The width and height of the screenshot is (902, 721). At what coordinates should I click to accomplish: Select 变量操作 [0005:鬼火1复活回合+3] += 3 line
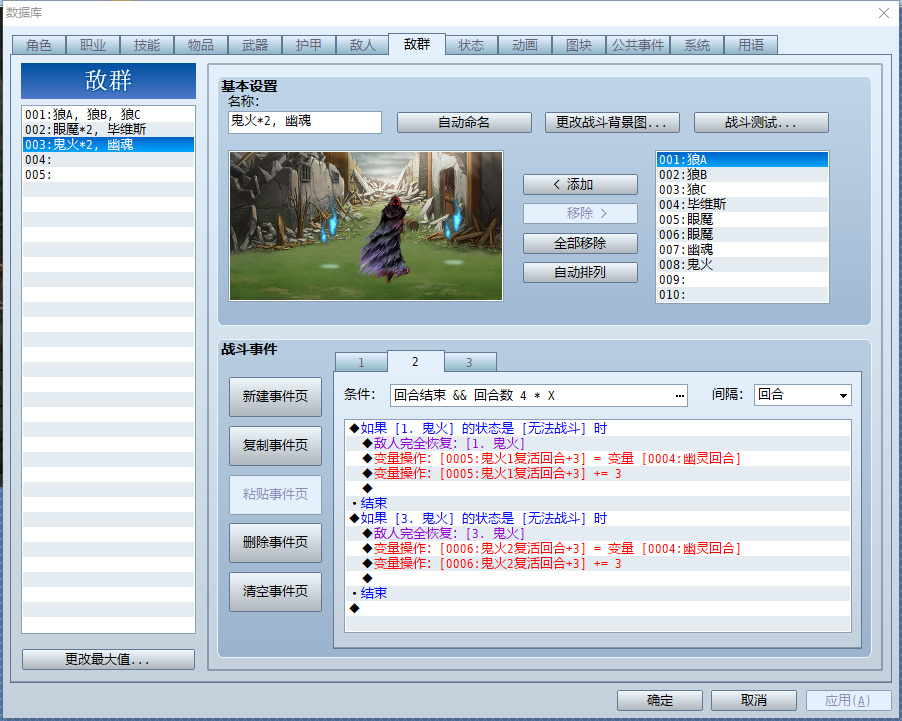(x=598, y=473)
